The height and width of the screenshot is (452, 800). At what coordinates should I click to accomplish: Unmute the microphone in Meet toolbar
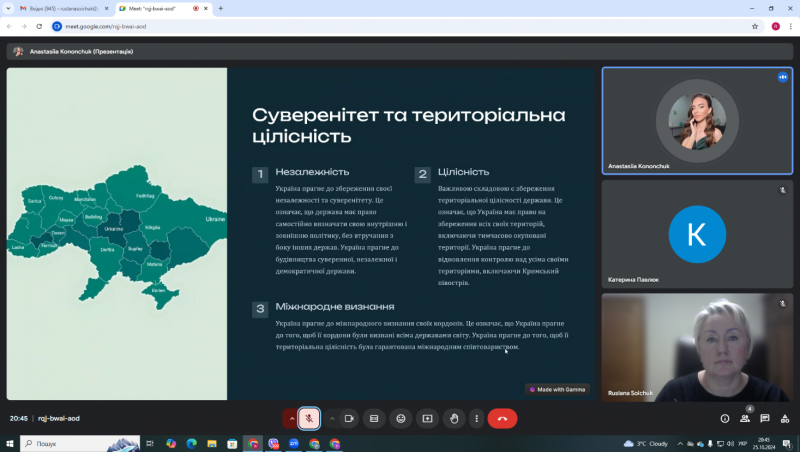pyautogui.click(x=309, y=418)
